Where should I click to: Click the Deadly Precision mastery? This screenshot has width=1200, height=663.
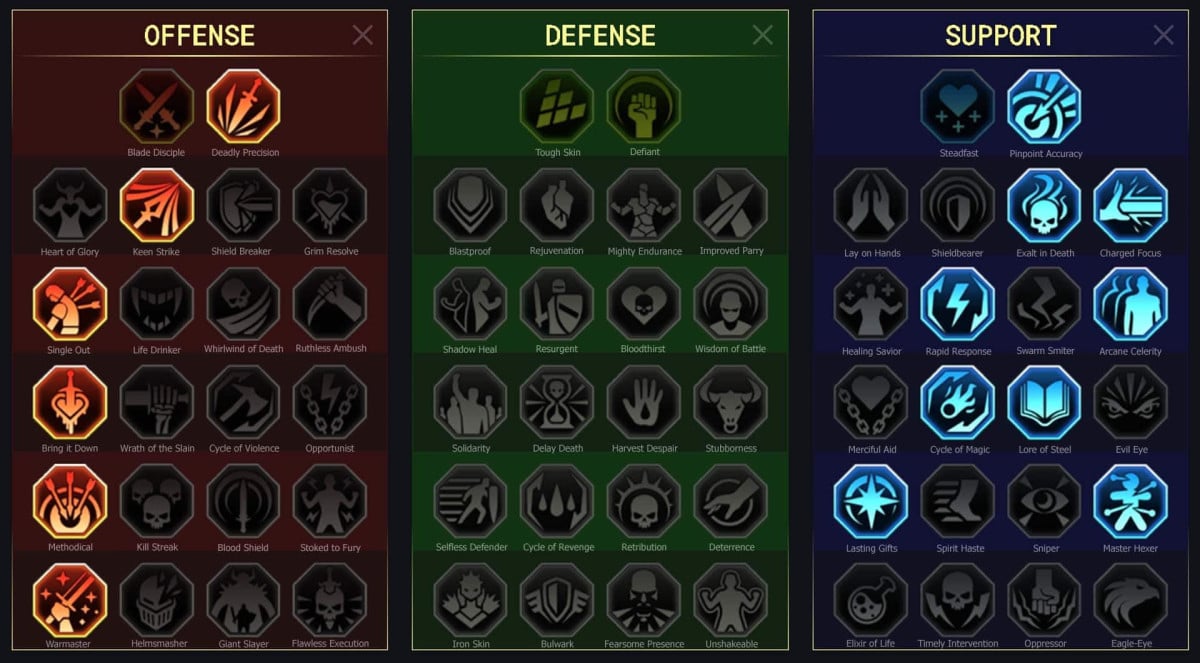coord(244,106)
